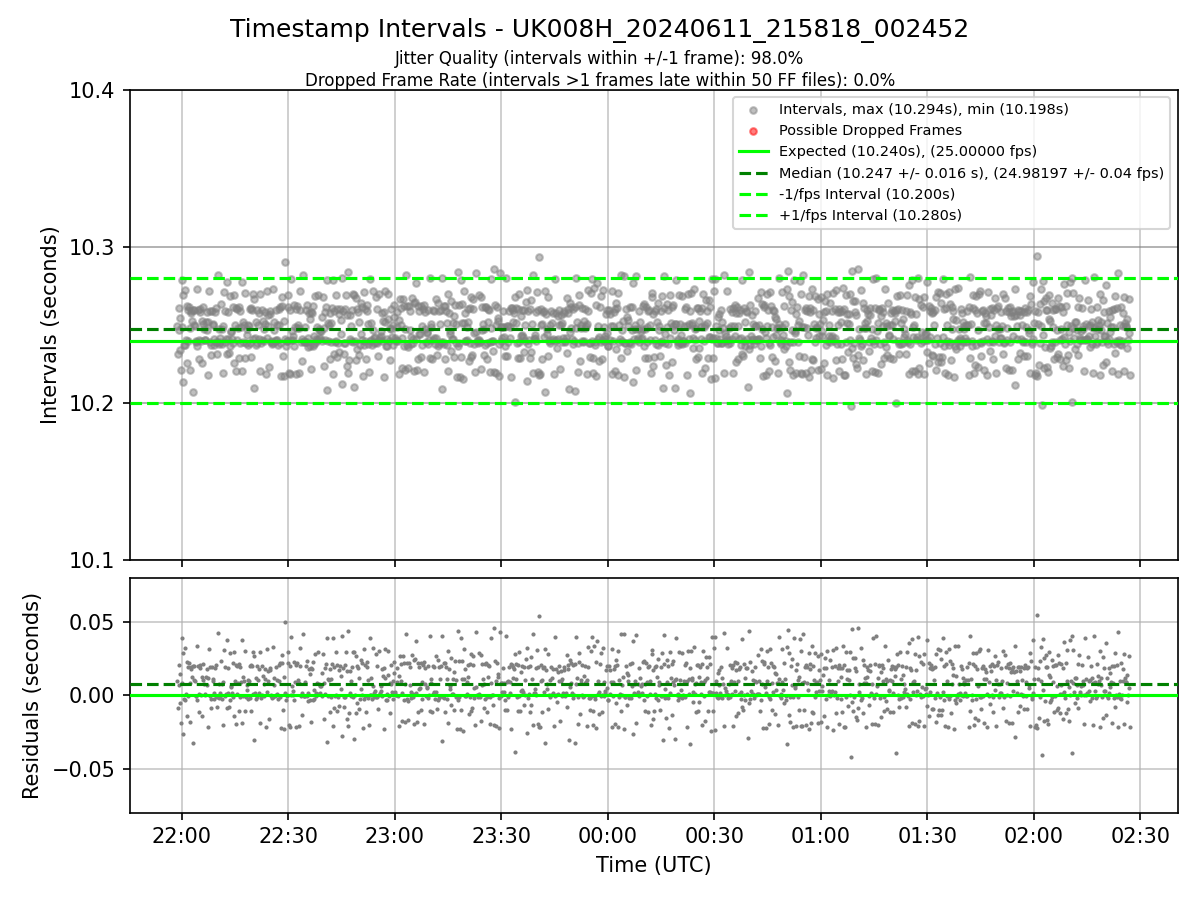Click the "Residuals (seconds)" y-axis label

click(x=32, y=696)
